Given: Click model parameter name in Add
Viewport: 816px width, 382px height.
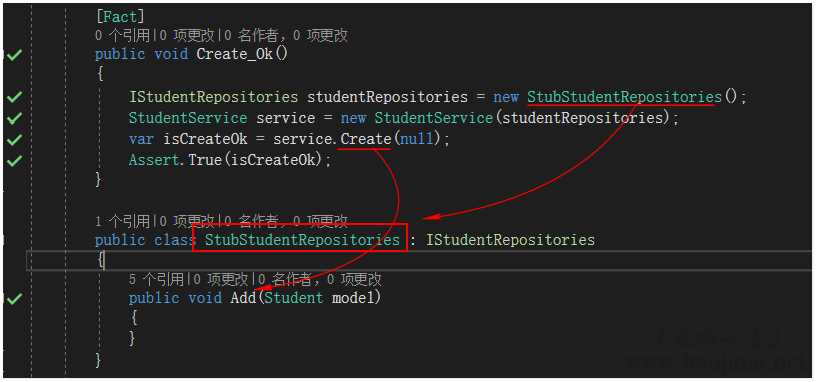Looking at the screenshot, I should [x=353, y=299].
